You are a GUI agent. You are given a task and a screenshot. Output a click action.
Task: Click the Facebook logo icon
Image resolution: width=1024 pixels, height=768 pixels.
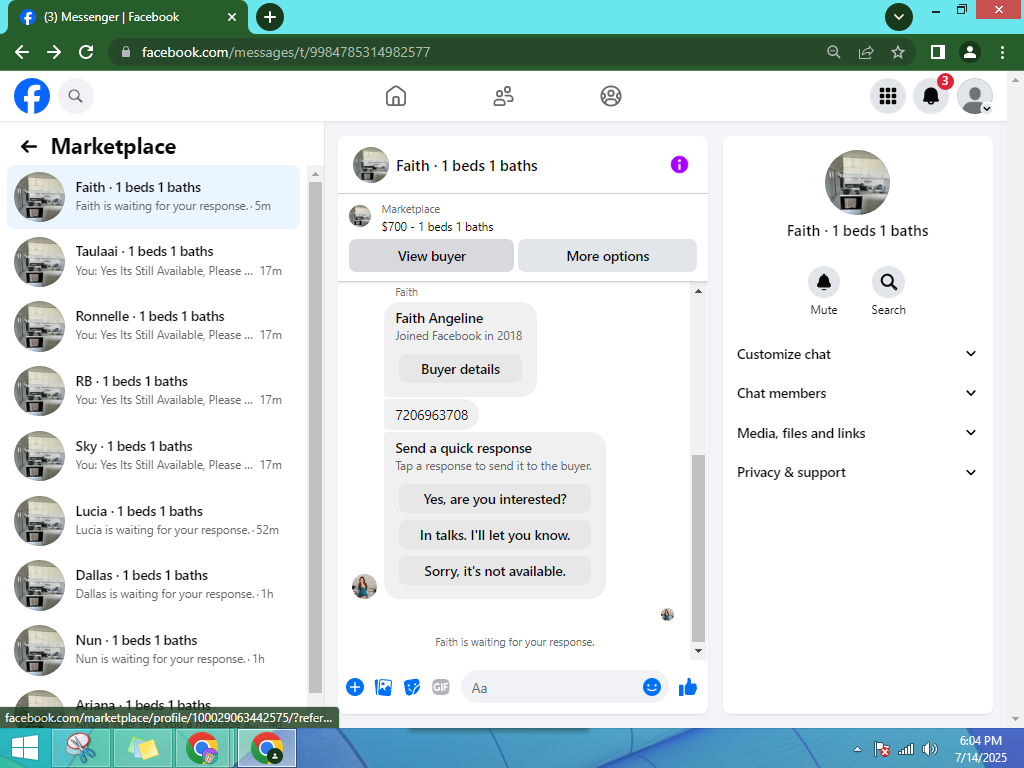(x=32, y=96)
